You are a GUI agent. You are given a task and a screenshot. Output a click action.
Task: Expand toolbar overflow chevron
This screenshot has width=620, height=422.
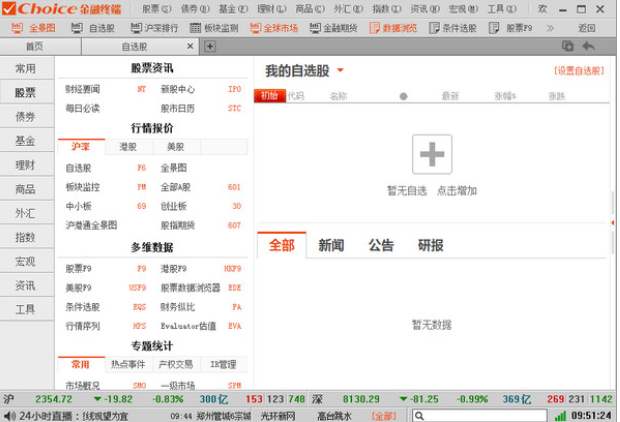tap(550, 28)
